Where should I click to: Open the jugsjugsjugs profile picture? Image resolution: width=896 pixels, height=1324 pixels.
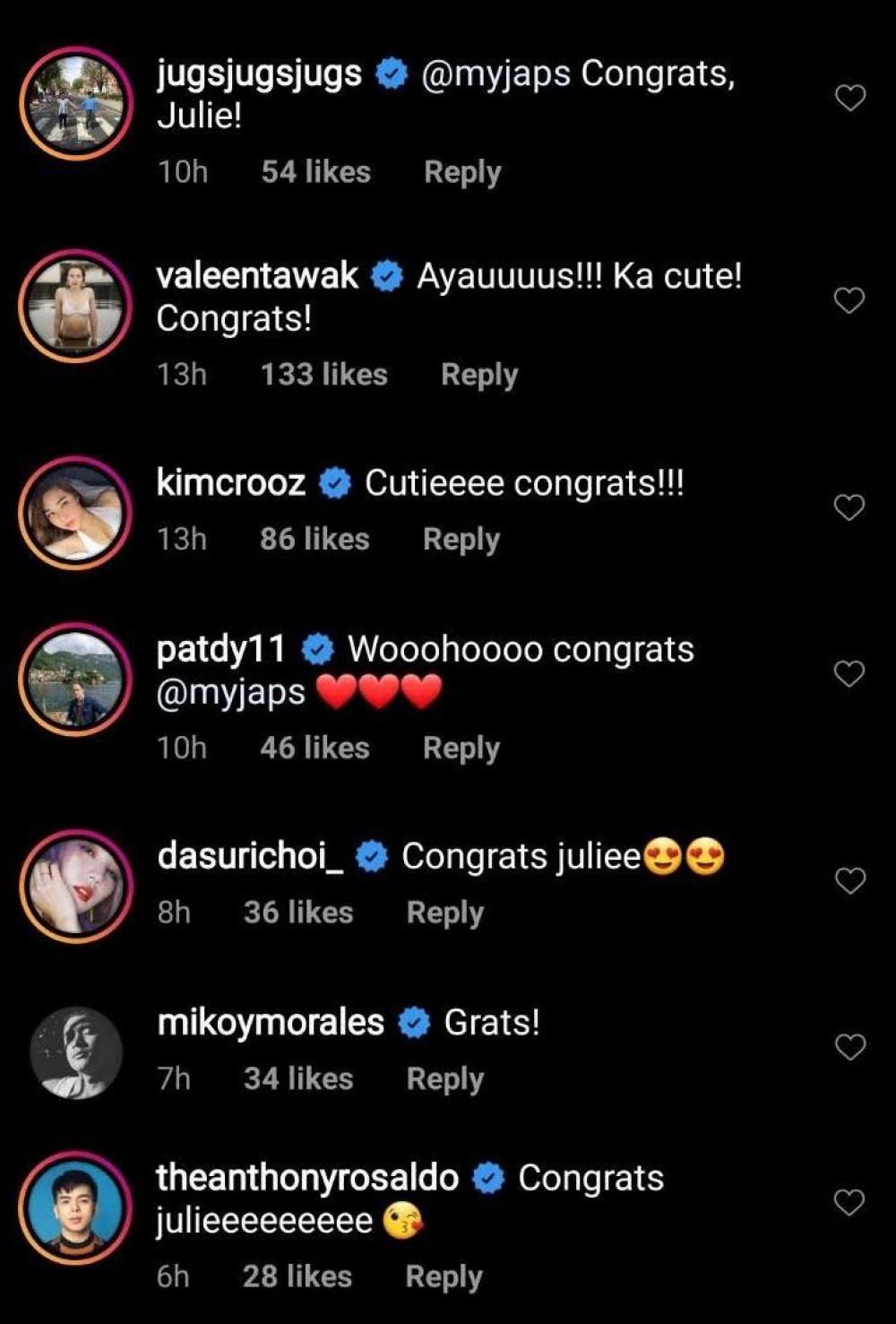pos(76,103)
